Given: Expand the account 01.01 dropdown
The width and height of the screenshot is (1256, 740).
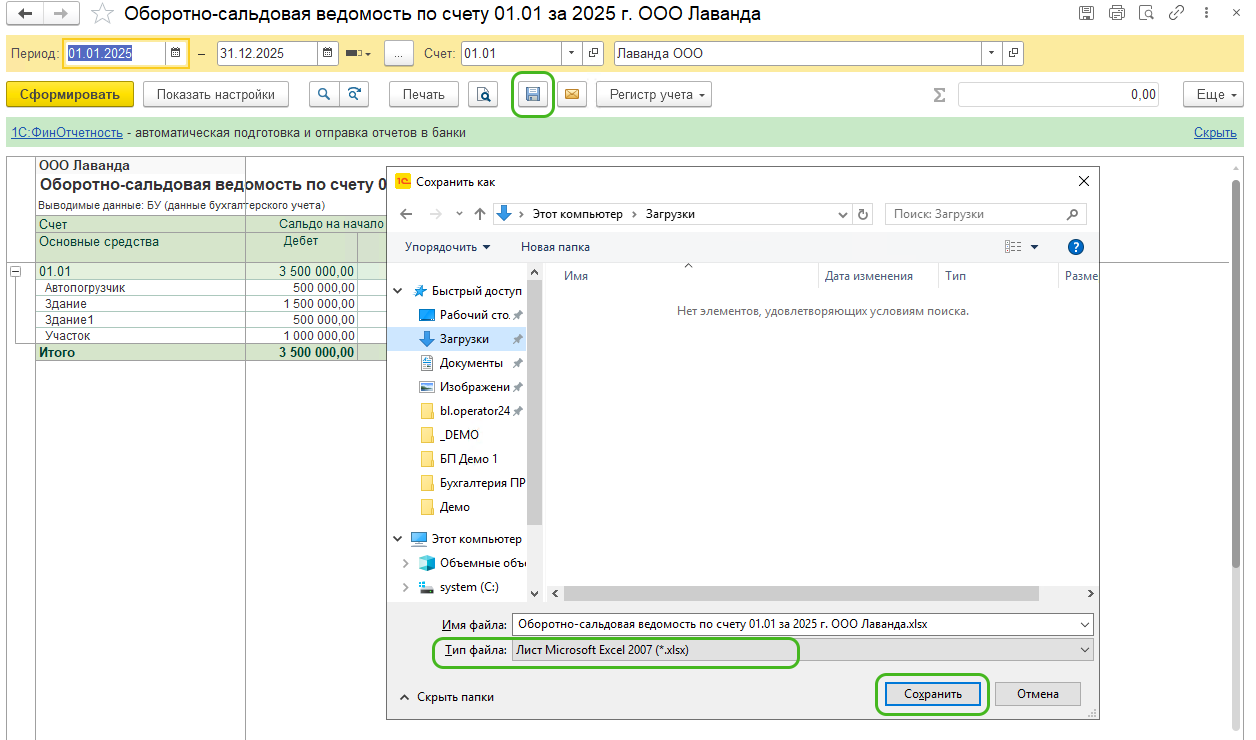Looking at the screenshot, I should (x=571, y=53).
